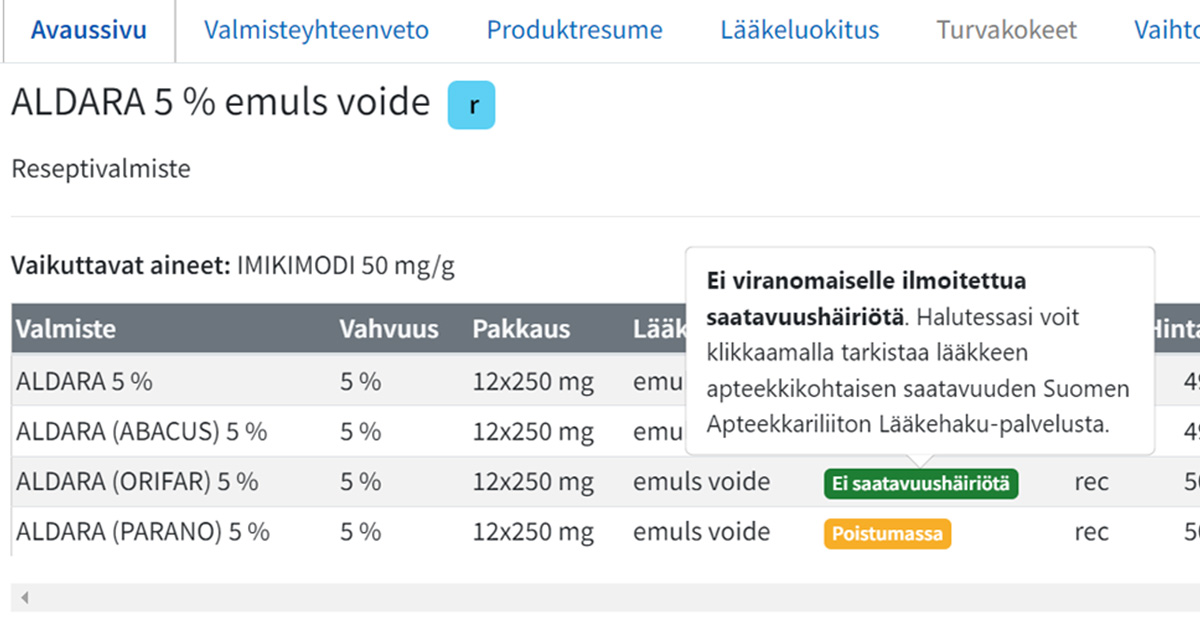
Task: Click the Vahvuus column header
Action: 388,328
